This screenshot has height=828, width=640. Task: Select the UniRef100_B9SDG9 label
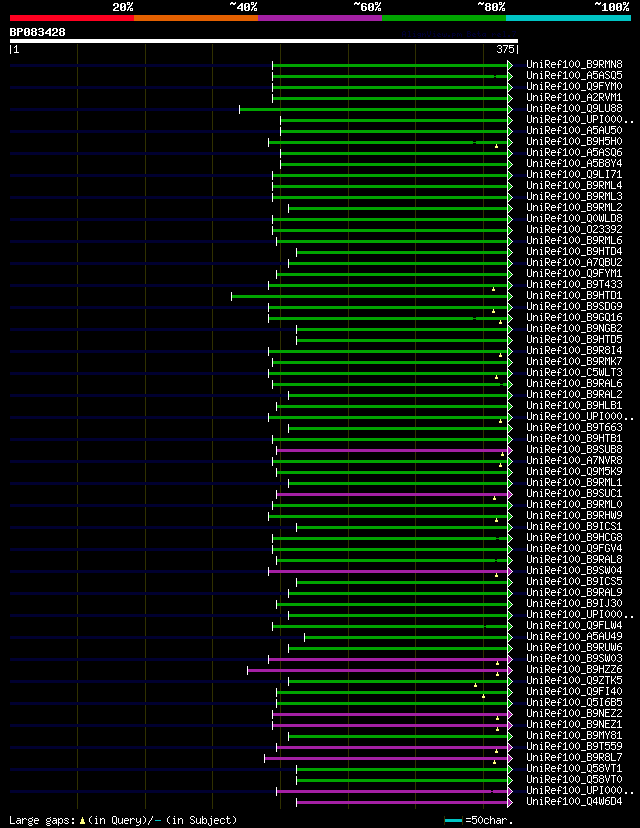coord(574,306)
